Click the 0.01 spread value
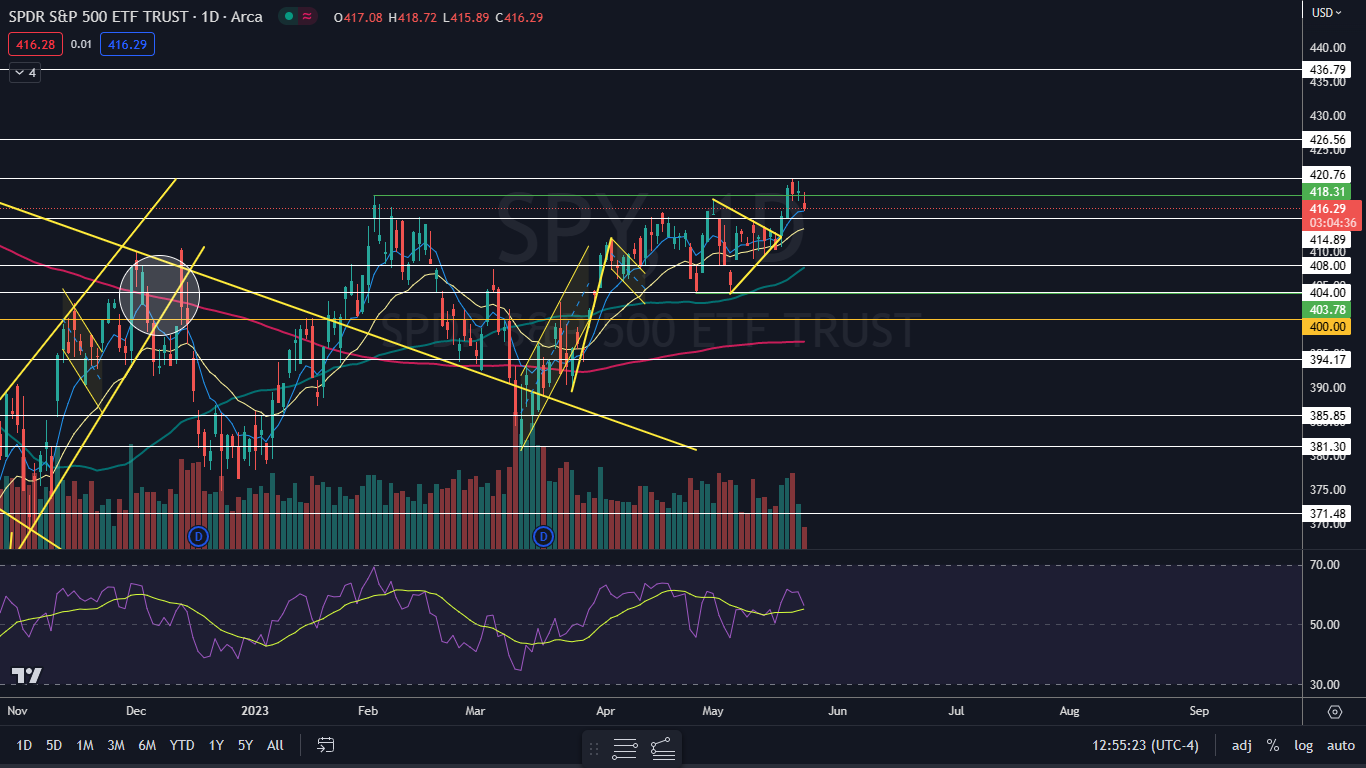The width and height of the screenshot is (1366, 768). pos(81,44)
